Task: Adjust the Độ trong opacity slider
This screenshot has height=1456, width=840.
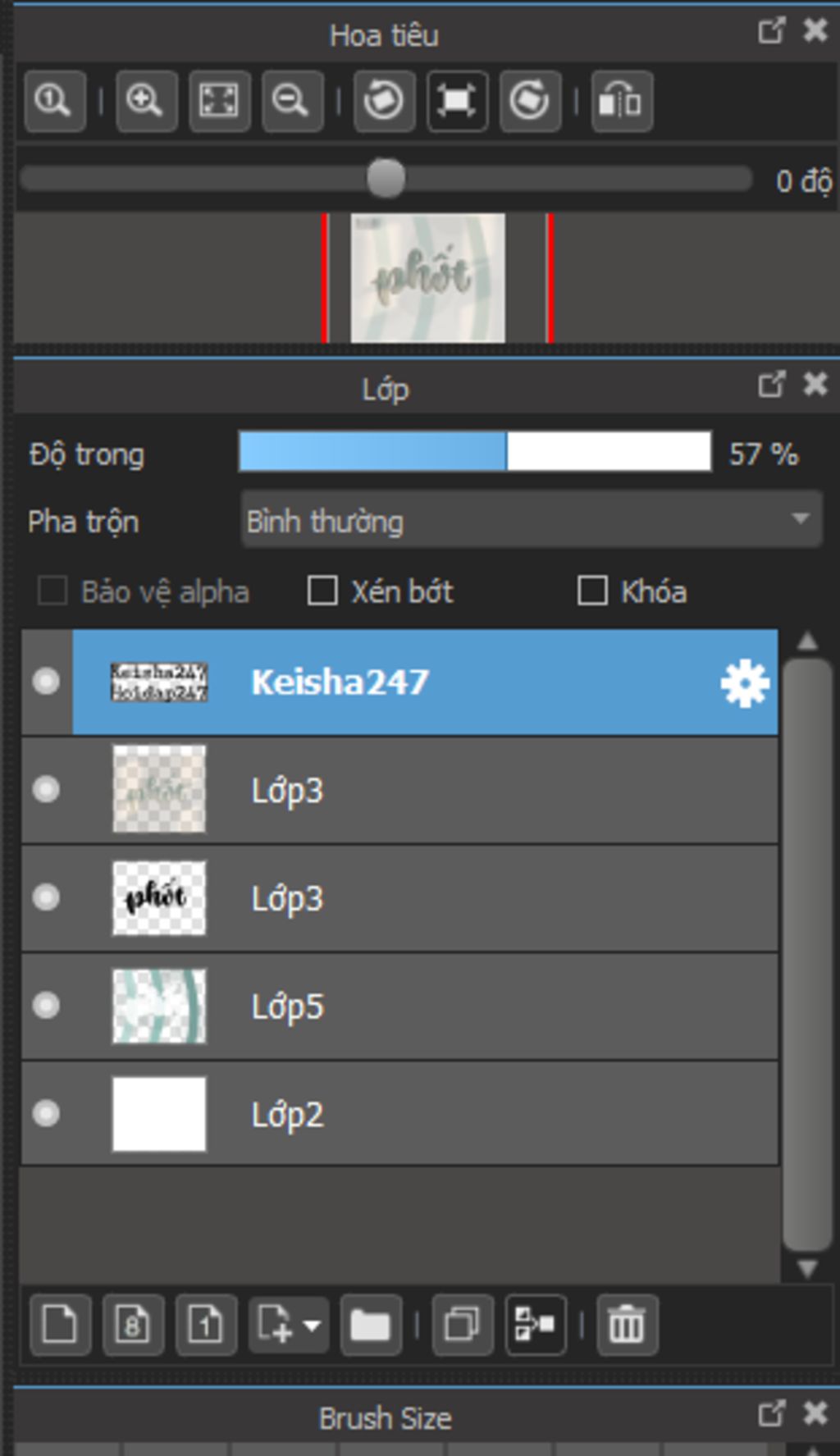Action: pyautogui.click(x=474, y=452)
